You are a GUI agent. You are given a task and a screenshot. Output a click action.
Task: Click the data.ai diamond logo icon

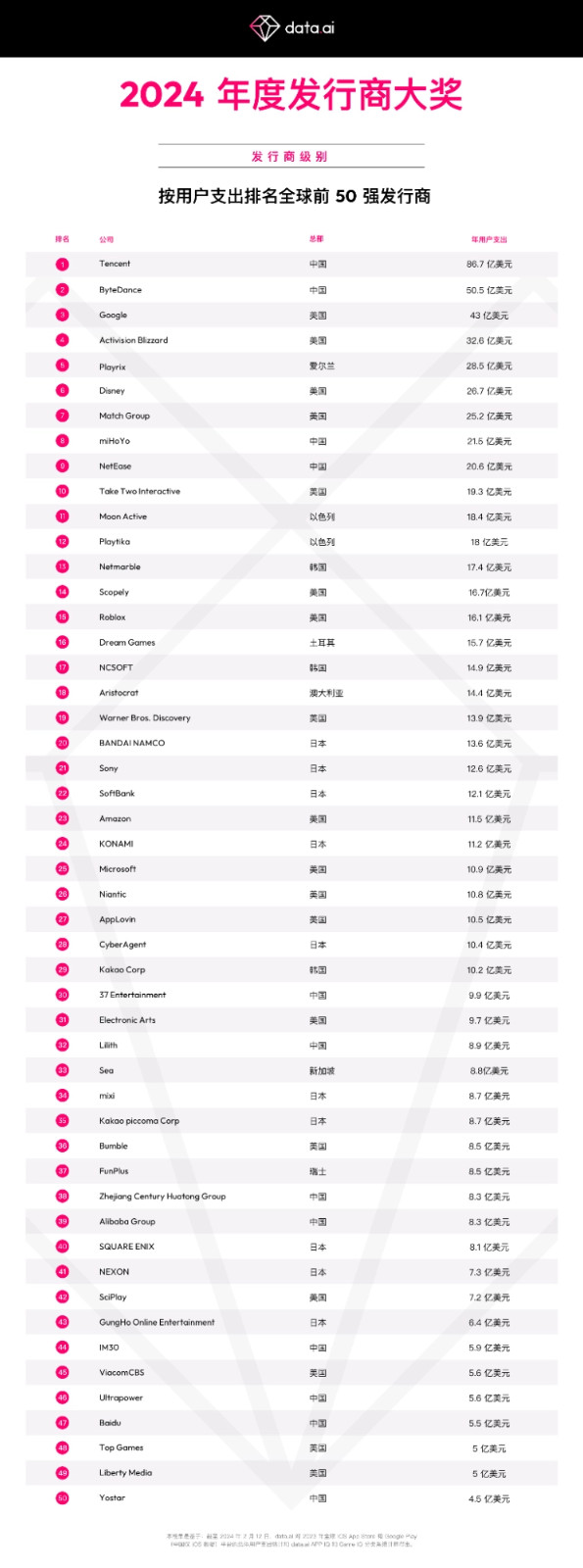(265, 27)
